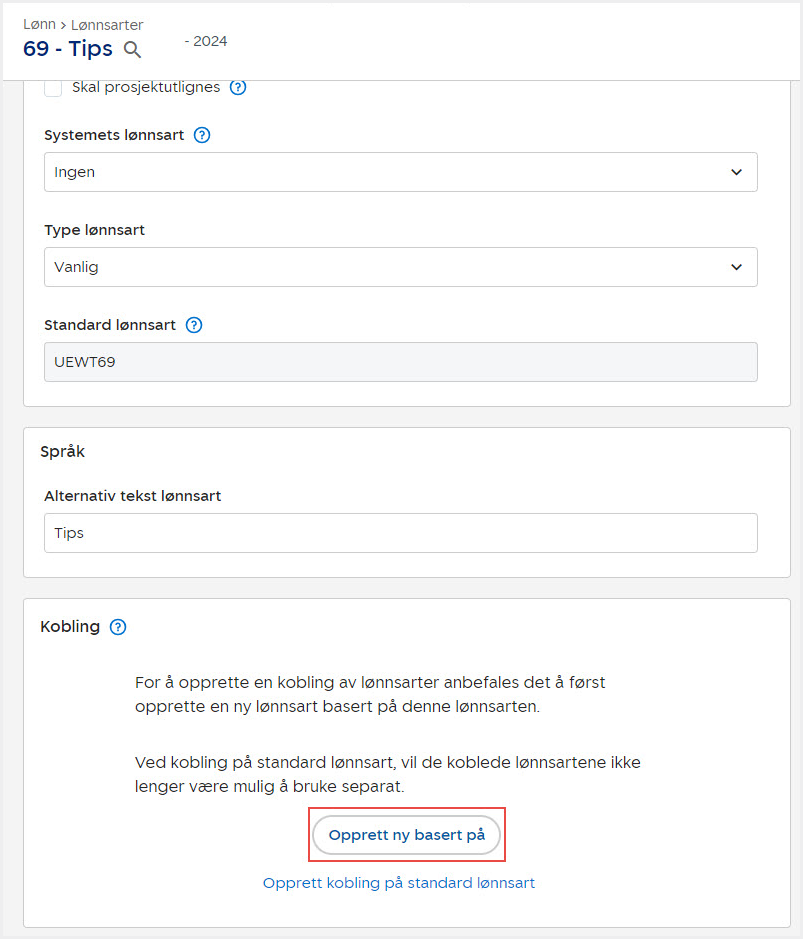The width and height of the screenshot is (803, 939).
Task: Open the Standard lønnsart help tooltip
Action: (194, 325)
